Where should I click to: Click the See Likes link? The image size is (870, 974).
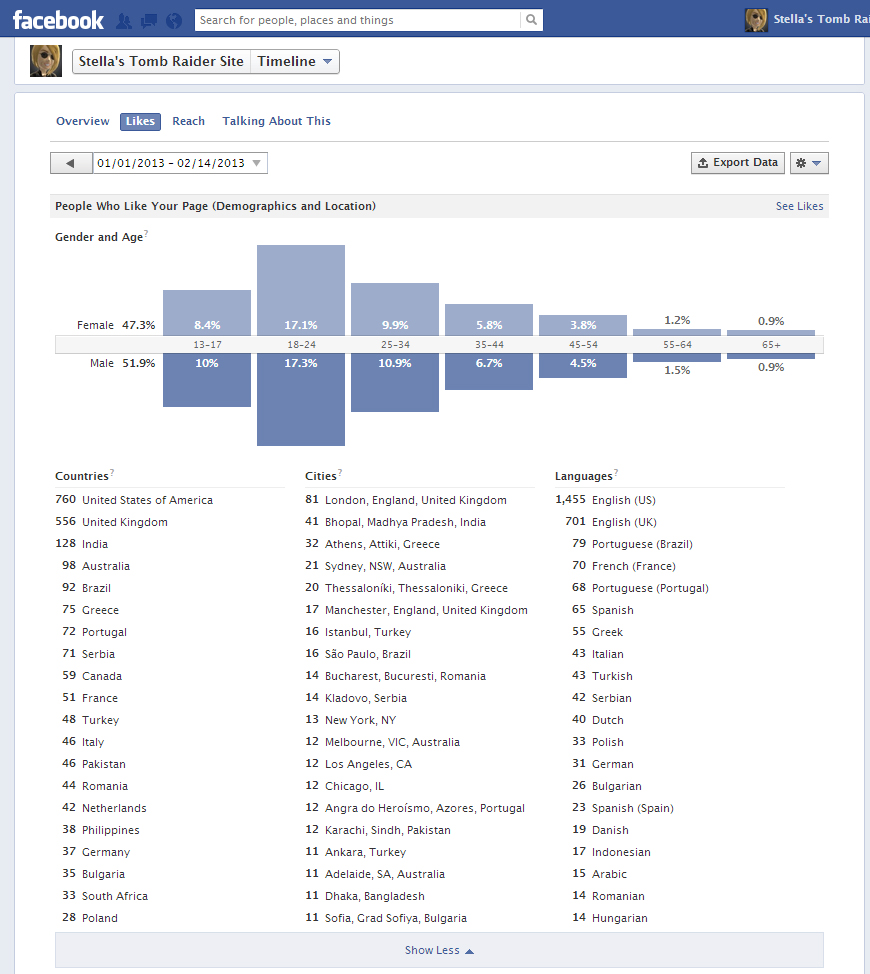pos(799,206)
